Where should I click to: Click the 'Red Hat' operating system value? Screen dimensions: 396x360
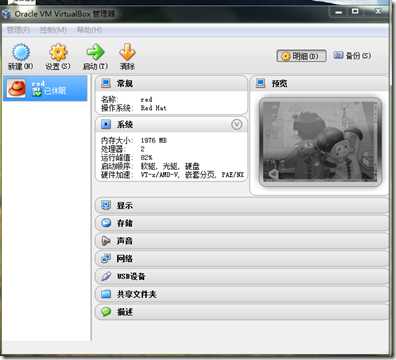(x=153, y=108)
